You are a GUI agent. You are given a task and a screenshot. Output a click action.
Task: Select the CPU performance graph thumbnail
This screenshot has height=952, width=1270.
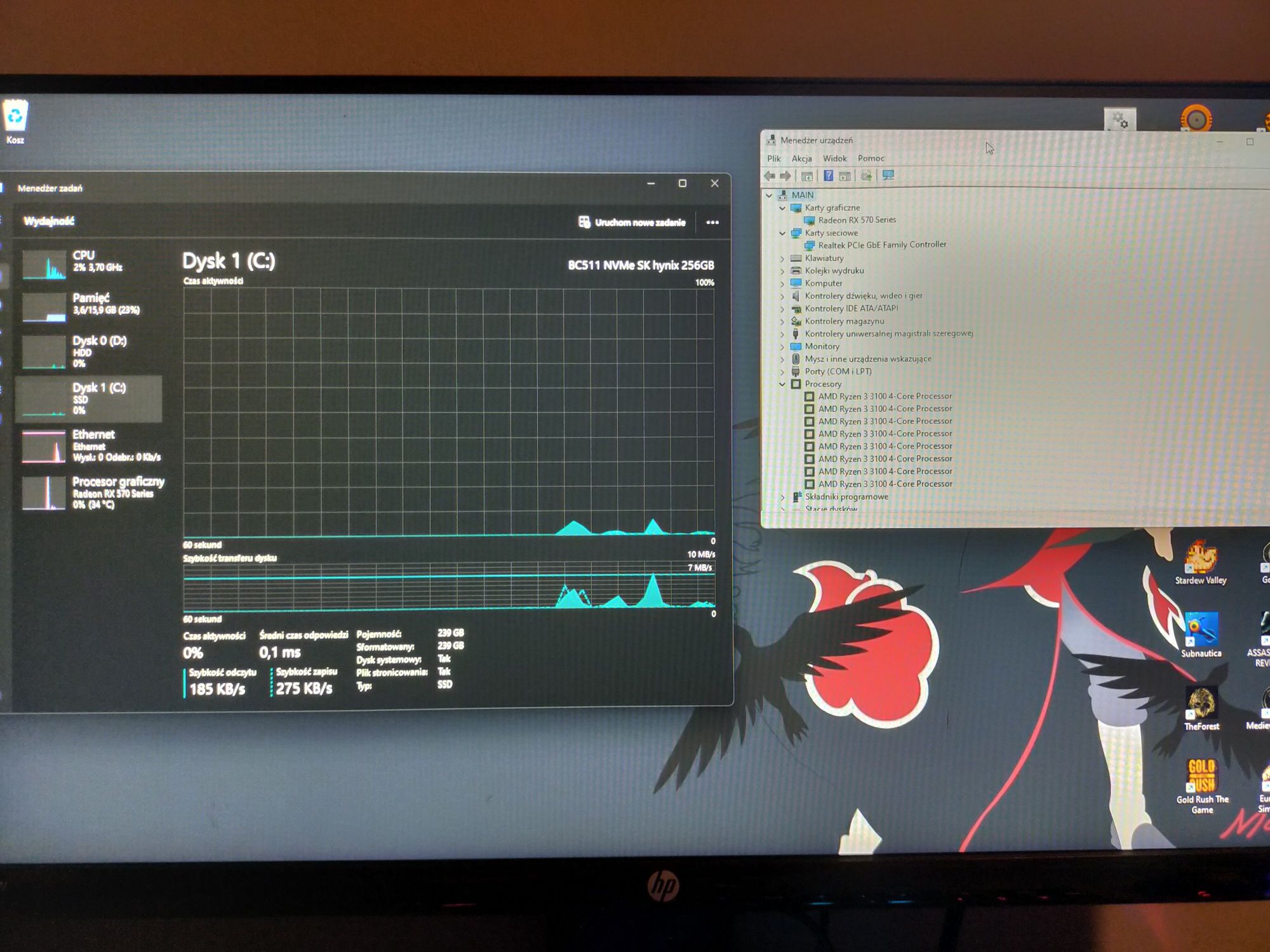(x=44, y=264)
